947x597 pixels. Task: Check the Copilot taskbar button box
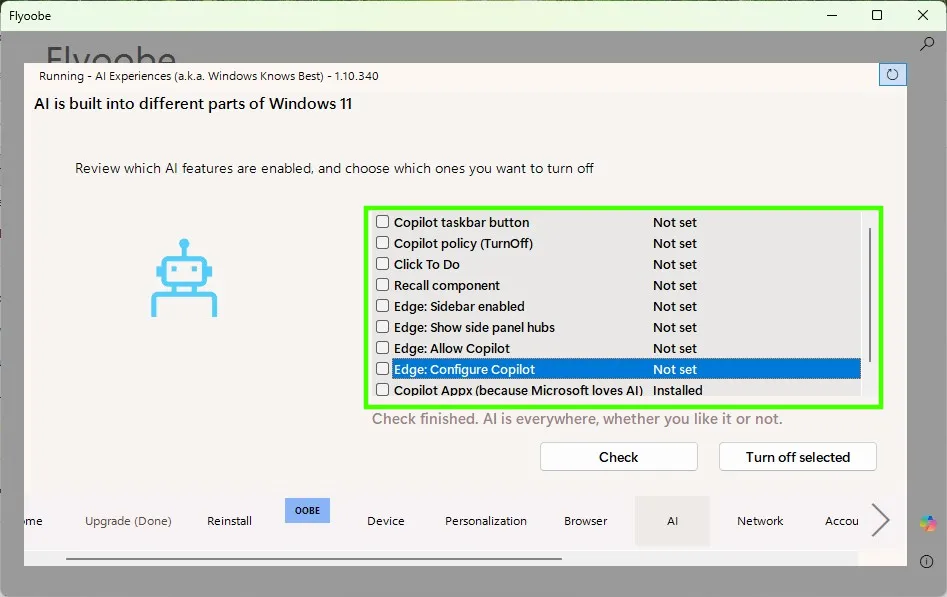tap(382, 221)
